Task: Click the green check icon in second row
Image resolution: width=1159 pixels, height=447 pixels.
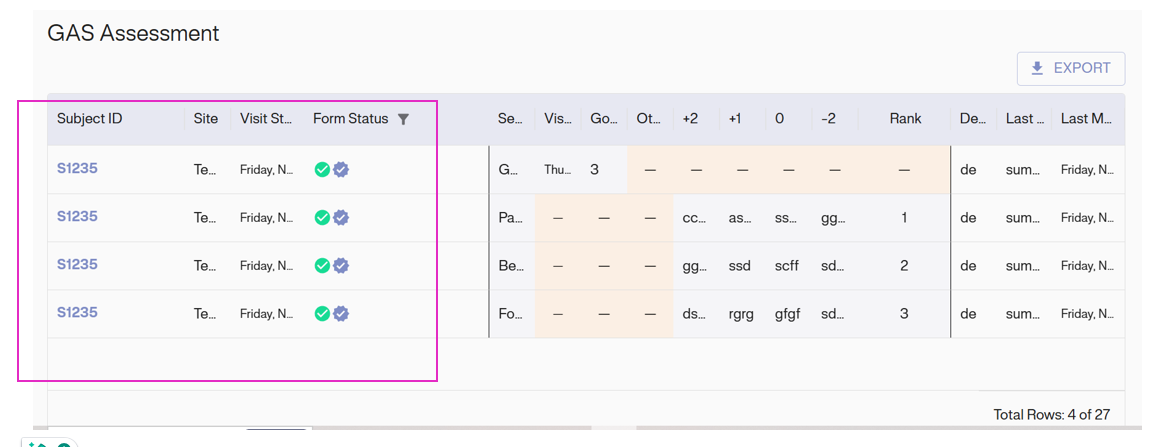Action: (x=322, y=218)
